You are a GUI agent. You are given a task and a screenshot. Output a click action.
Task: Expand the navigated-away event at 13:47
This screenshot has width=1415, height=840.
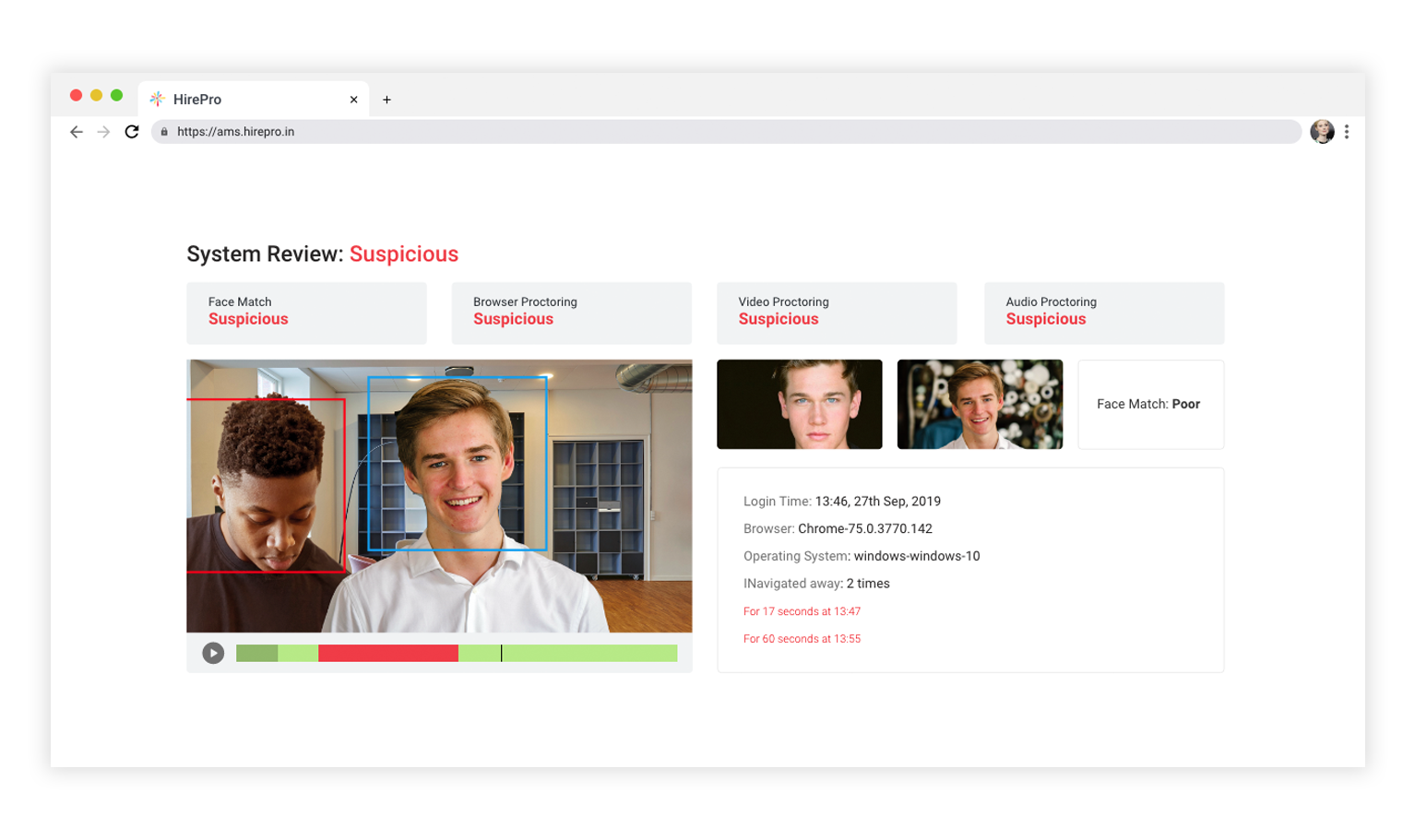point(802,610)
